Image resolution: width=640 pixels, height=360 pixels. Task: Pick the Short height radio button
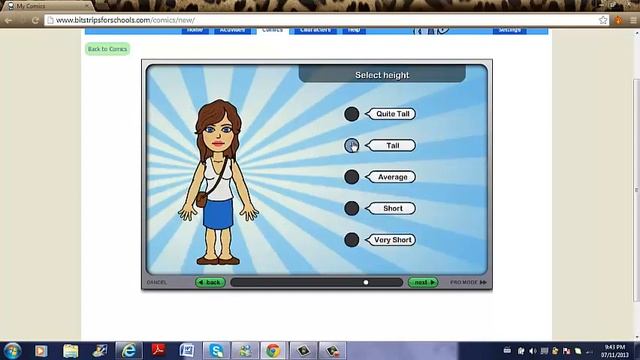(351, 208)
